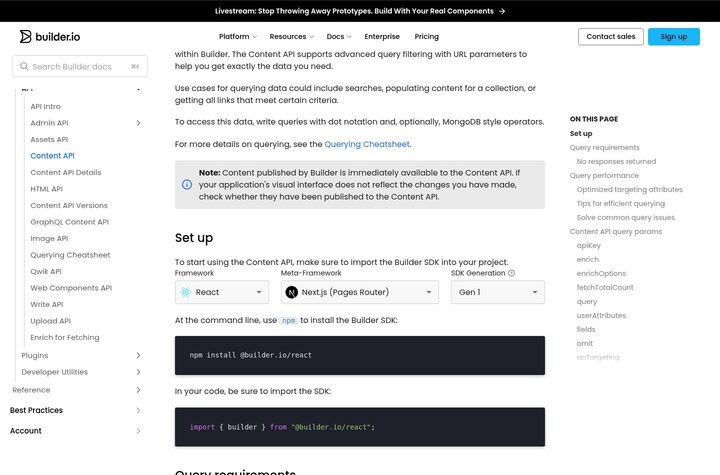Jump to userAttributes param
Screen dimensions: 720x475
pos(601,316)
